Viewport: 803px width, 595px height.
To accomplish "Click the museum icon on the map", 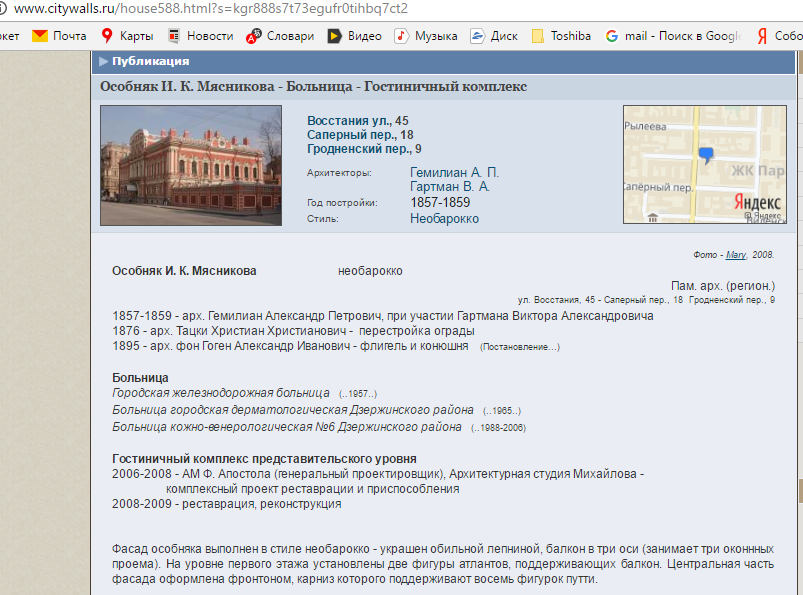I will [x=652, y=218].
